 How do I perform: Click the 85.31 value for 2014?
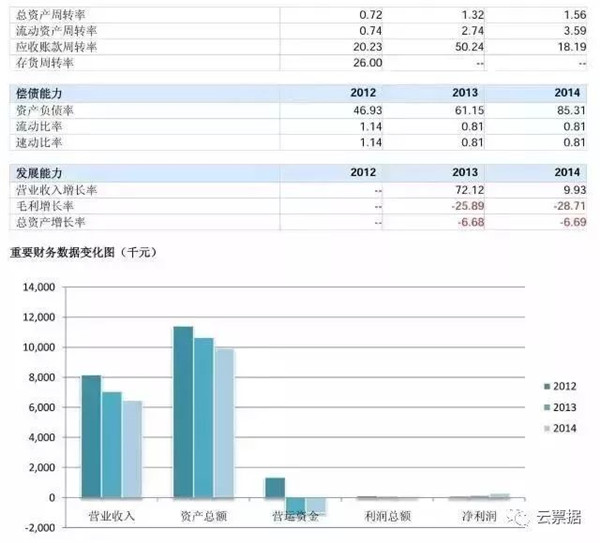571,111
